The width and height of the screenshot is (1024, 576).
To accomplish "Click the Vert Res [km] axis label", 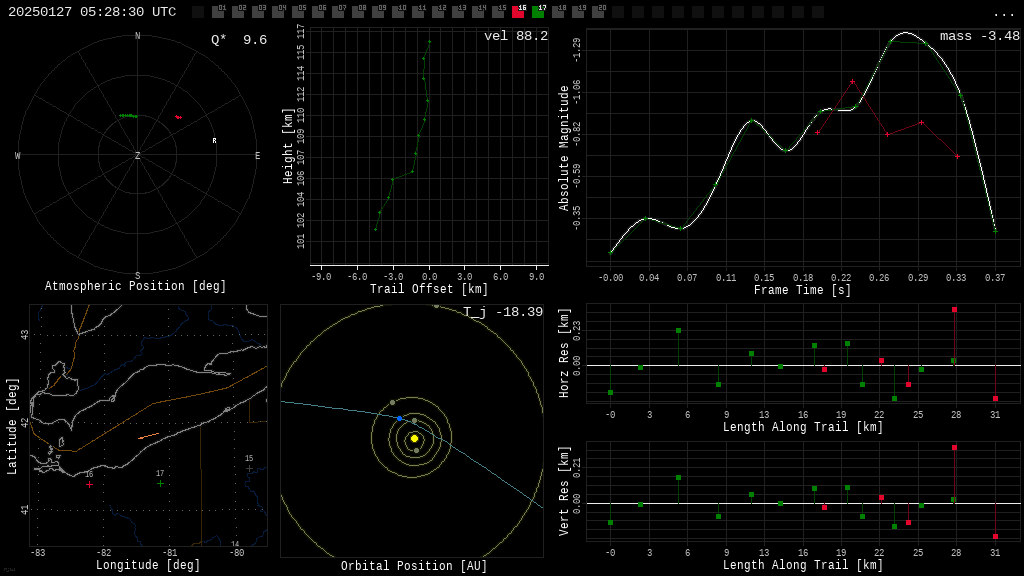I will click(x=564, y=491).
